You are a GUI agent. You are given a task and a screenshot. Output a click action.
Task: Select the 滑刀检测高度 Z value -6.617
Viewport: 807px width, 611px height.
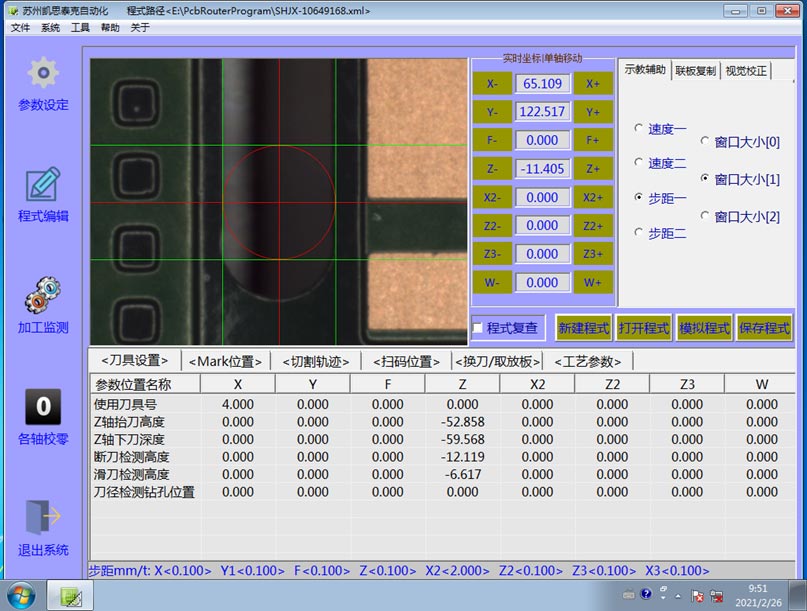click(x=462, y=475)
